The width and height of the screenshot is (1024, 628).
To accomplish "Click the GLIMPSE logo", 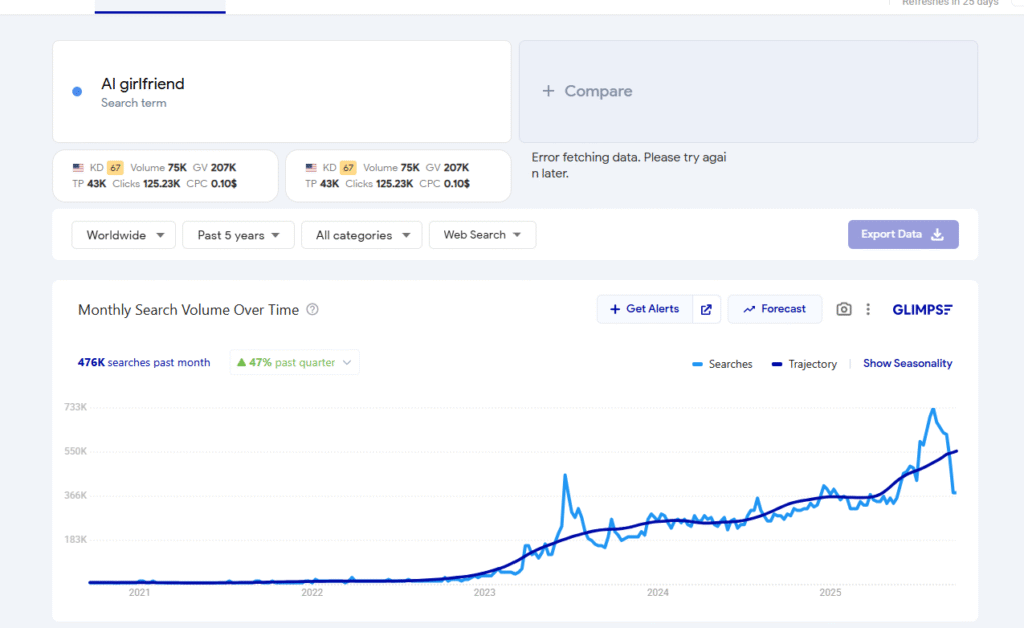I will coord(922,310).
